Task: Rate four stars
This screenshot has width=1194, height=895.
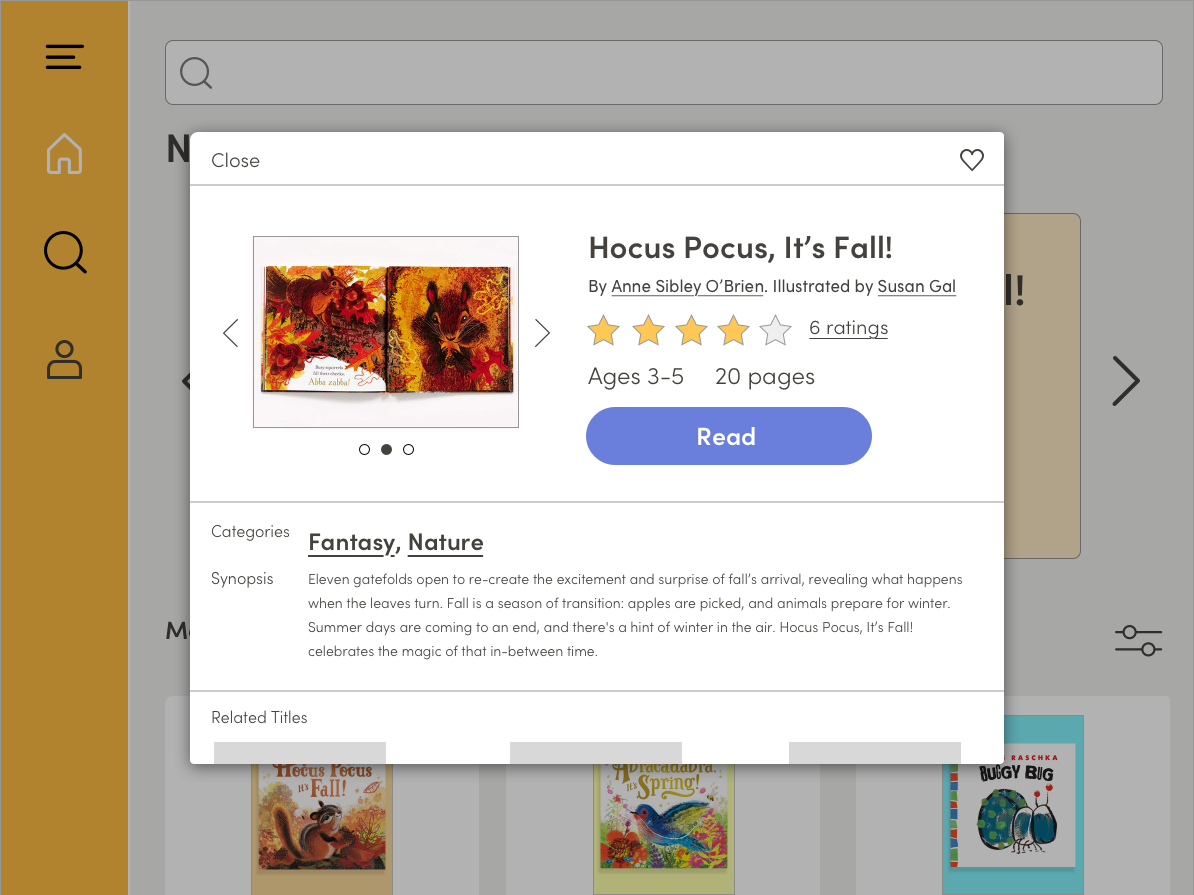Action: [x=733, y=331]
